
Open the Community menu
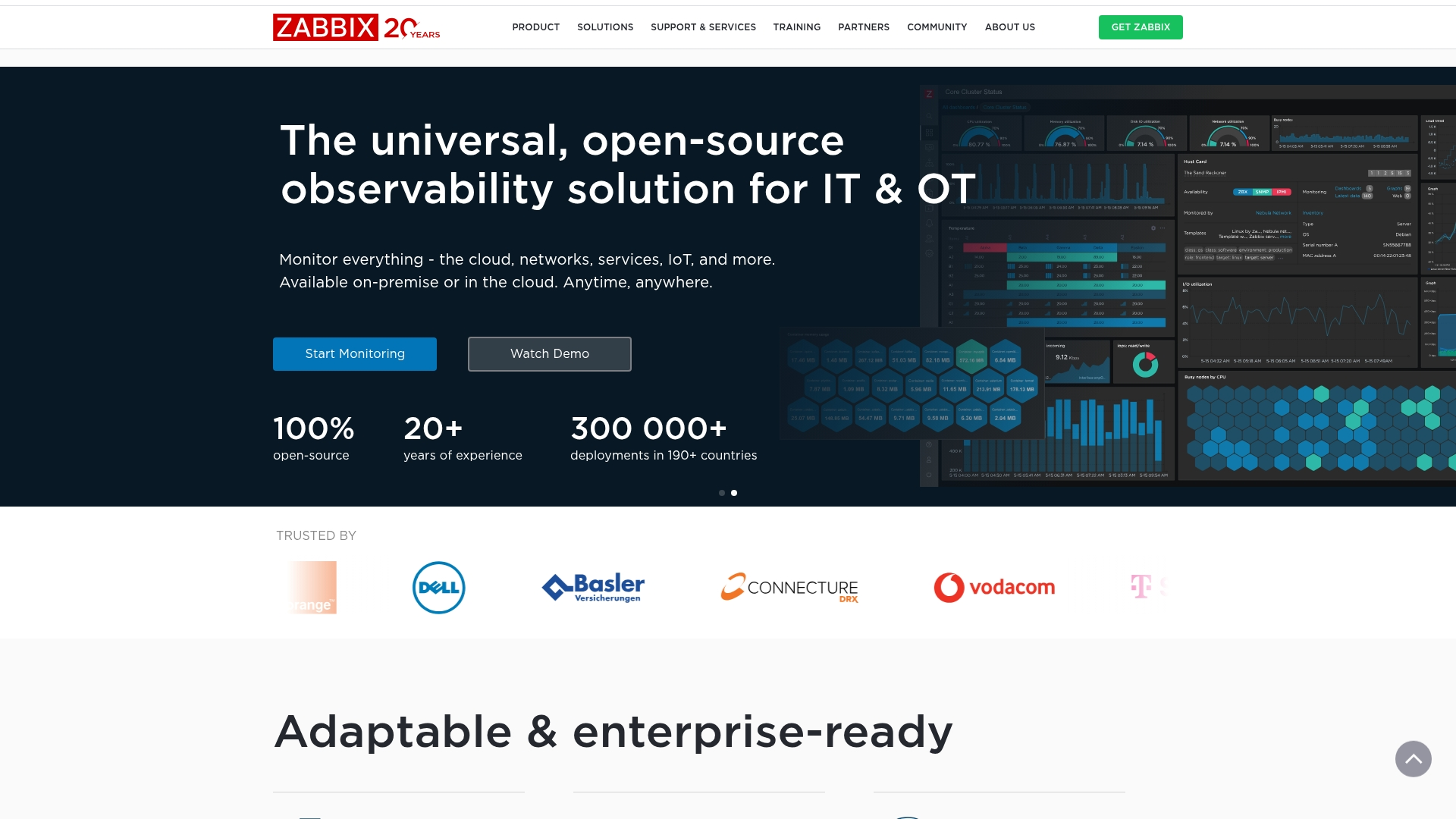pos(937,27)
